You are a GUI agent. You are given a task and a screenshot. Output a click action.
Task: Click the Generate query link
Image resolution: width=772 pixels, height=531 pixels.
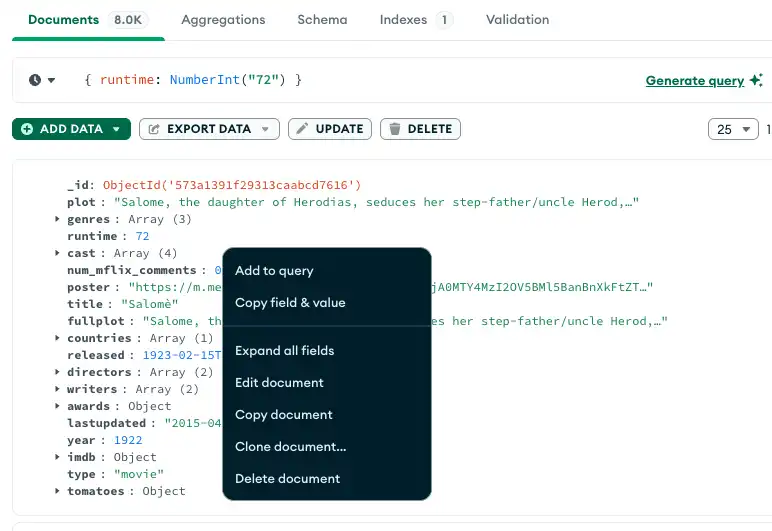pyautogui.click(x=694, y=81)
